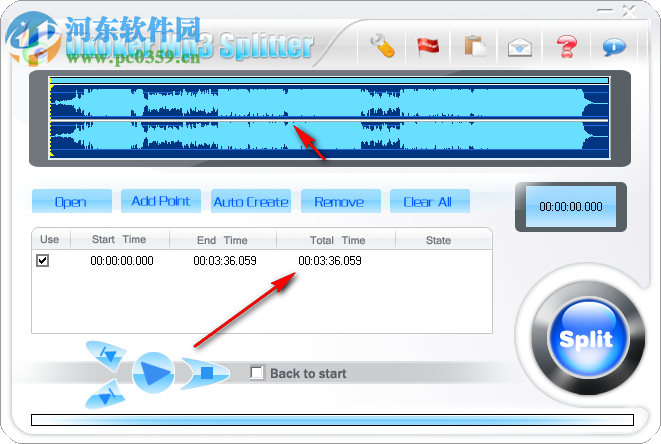Click the upper channel waveform
661x444 pixels.
[330, 102]
